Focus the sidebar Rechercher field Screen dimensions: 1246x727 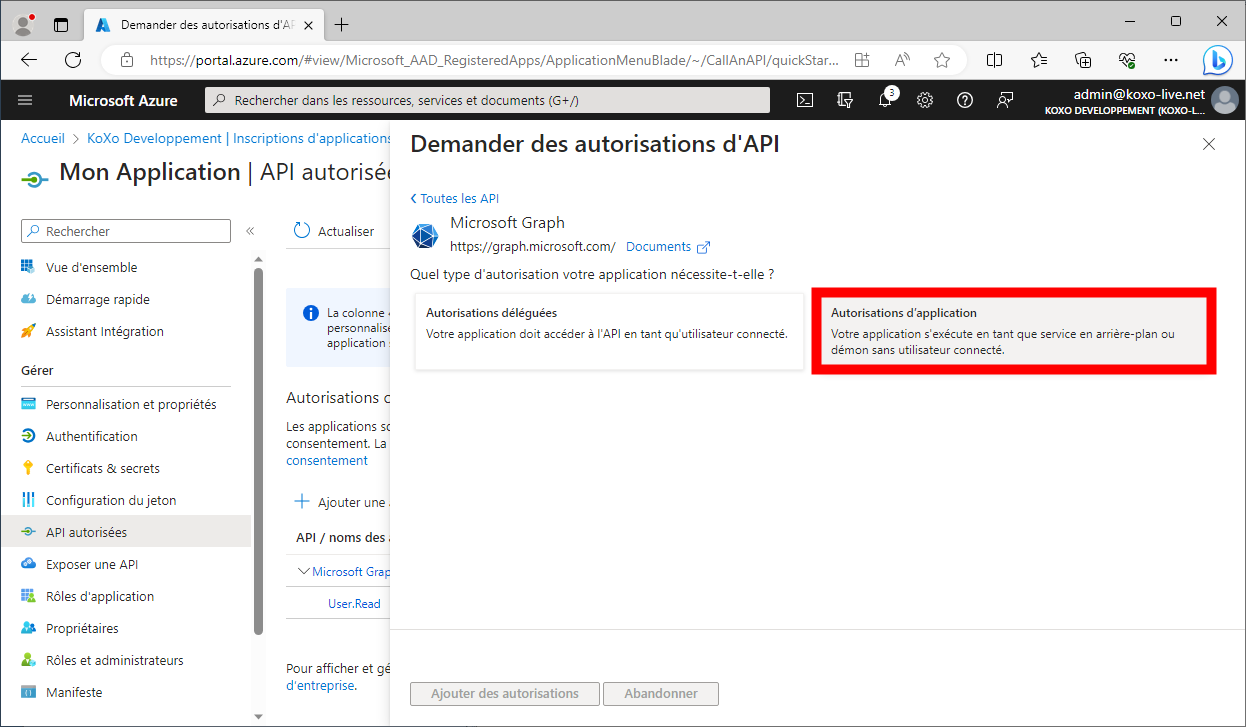[x=126, y=231]
